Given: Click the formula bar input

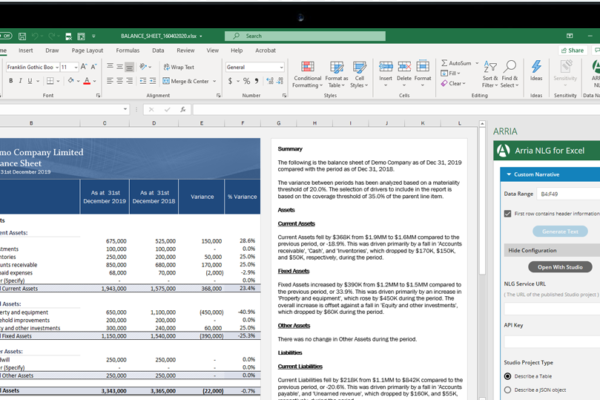Looking at the screenshot, I should coord(396,110).
